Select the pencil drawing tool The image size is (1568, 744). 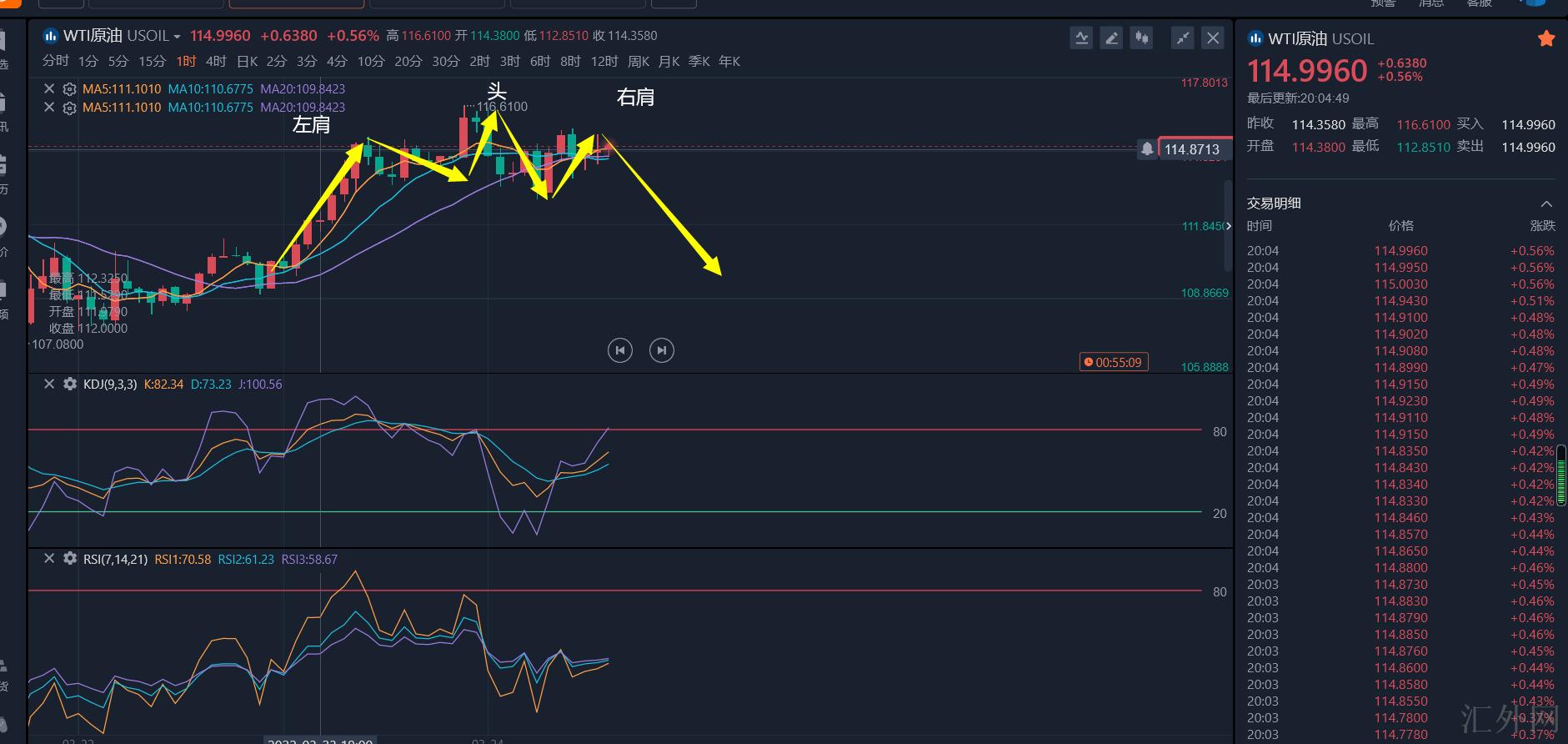tap(1111, 38)
